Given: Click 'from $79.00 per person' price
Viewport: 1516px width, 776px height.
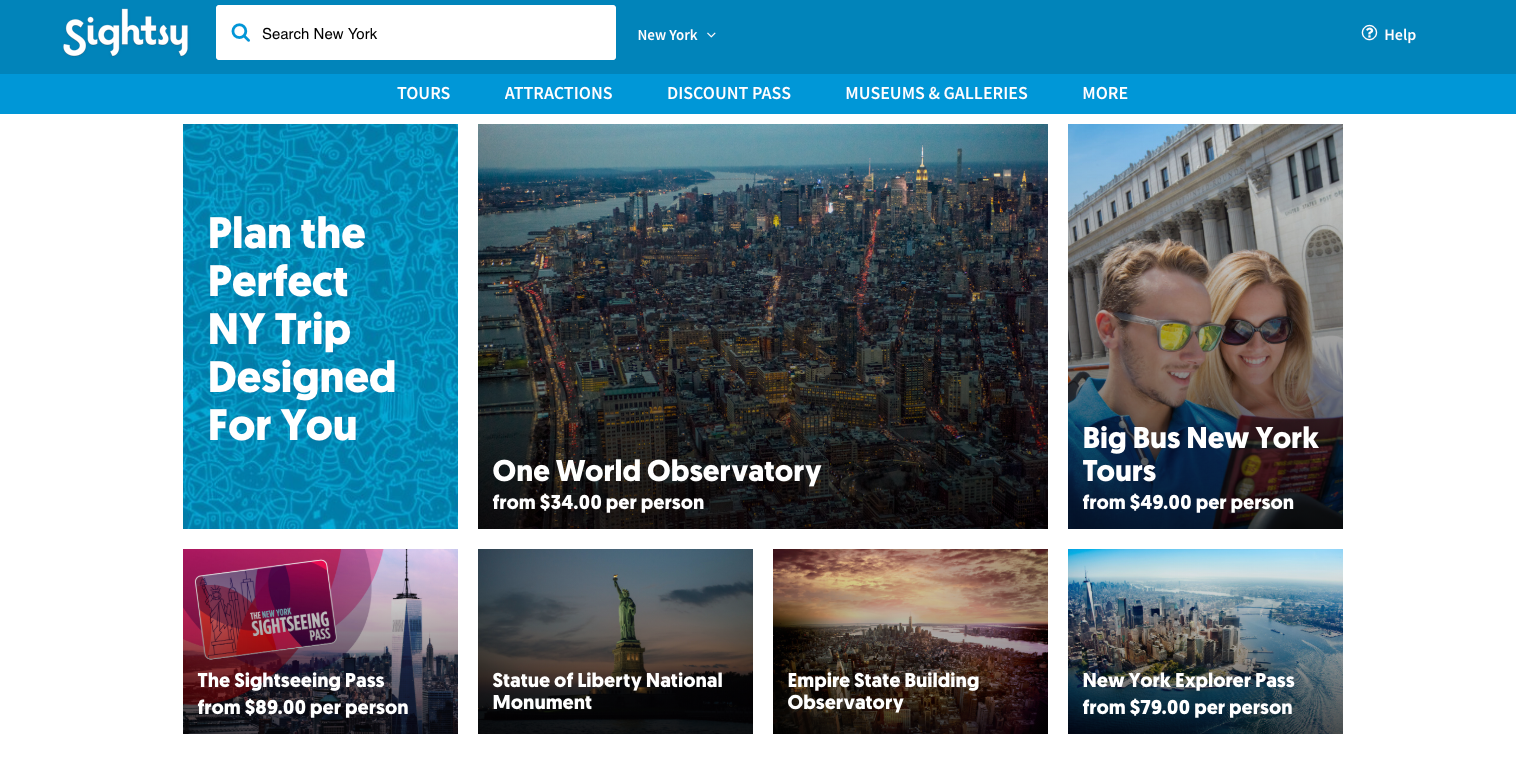Looking at the screenshot, I should [x=1187, y=707].
